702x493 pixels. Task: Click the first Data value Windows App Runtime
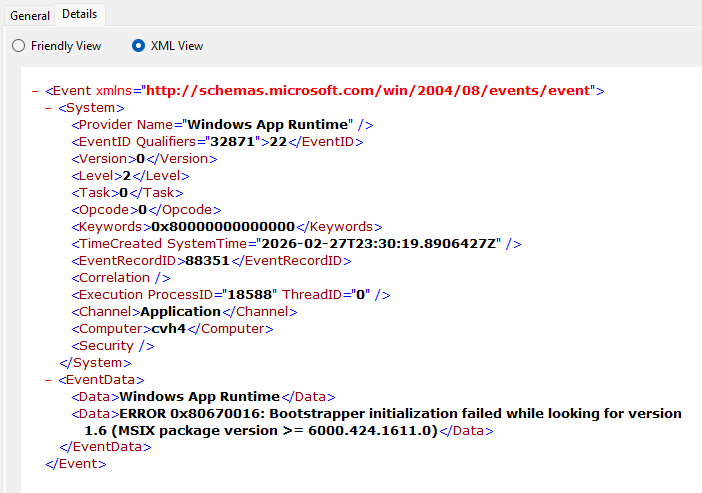point(200,397)
